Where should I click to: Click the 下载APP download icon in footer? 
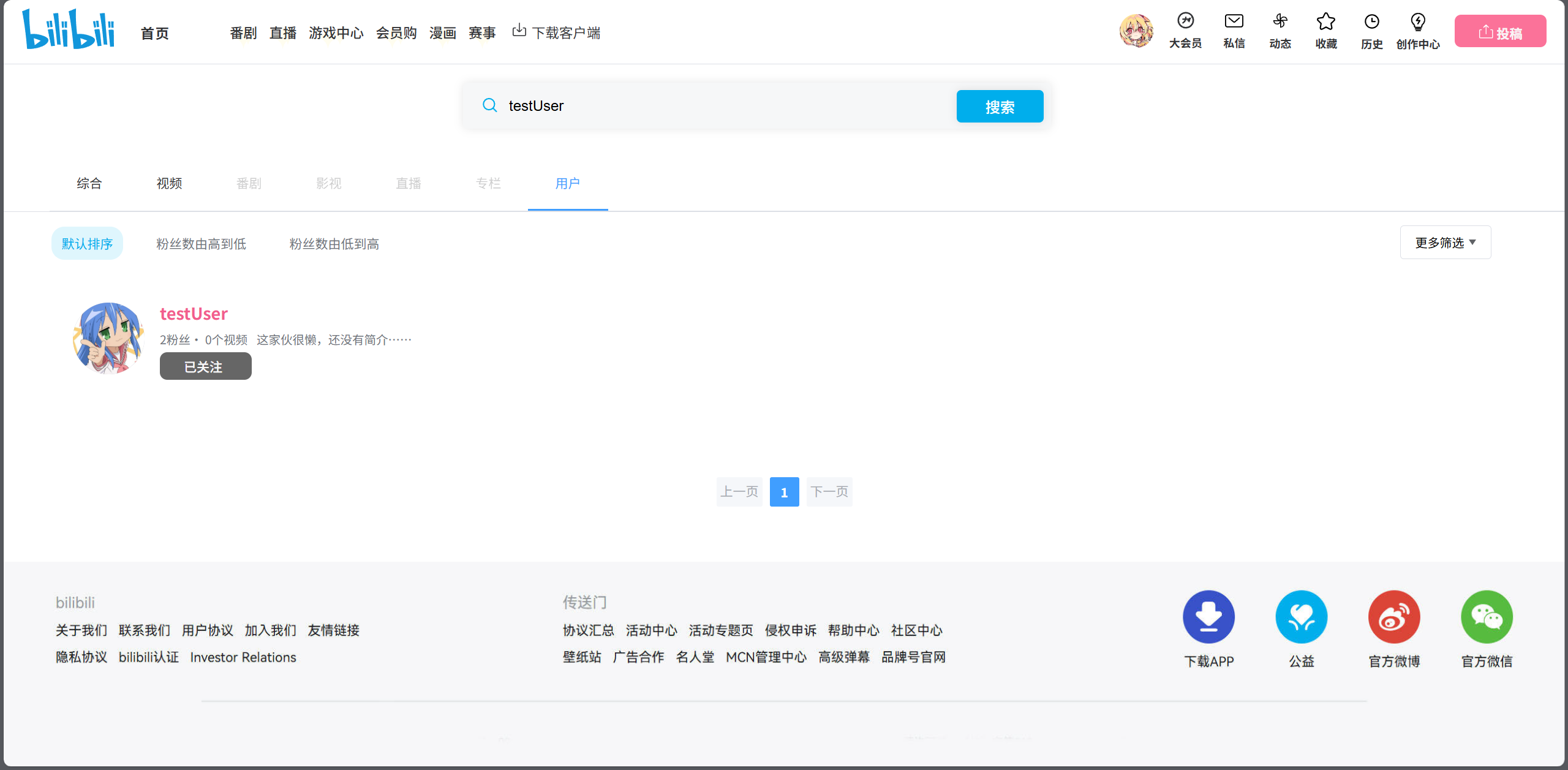tap(1208, 617)
